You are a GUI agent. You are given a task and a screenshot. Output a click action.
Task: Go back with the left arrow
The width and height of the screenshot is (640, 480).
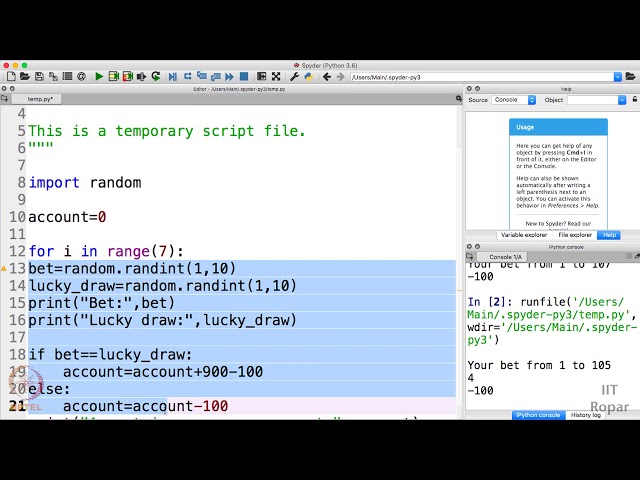pos(327,76)
